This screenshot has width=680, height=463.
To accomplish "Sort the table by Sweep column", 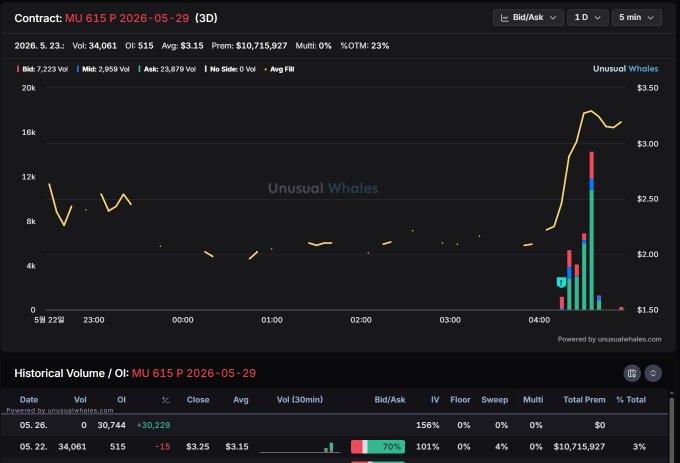I will pyautogui.click(x=494, y=400).
